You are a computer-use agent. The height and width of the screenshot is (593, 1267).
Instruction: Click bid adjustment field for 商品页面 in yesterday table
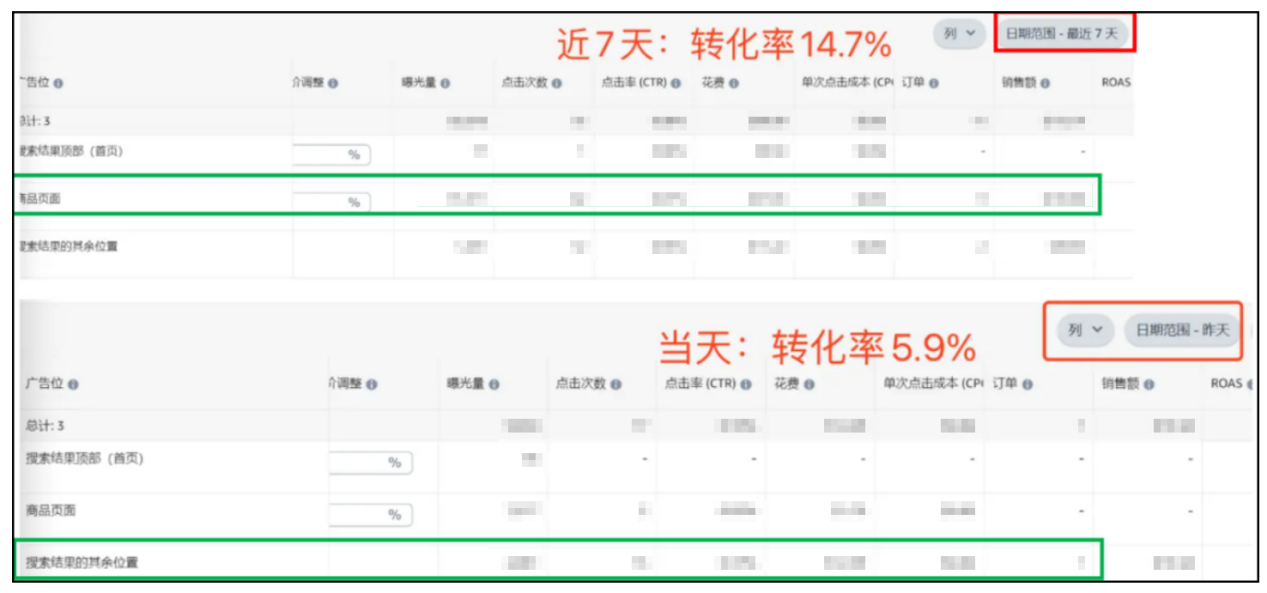pyautogui.click(x=371, y=515)
